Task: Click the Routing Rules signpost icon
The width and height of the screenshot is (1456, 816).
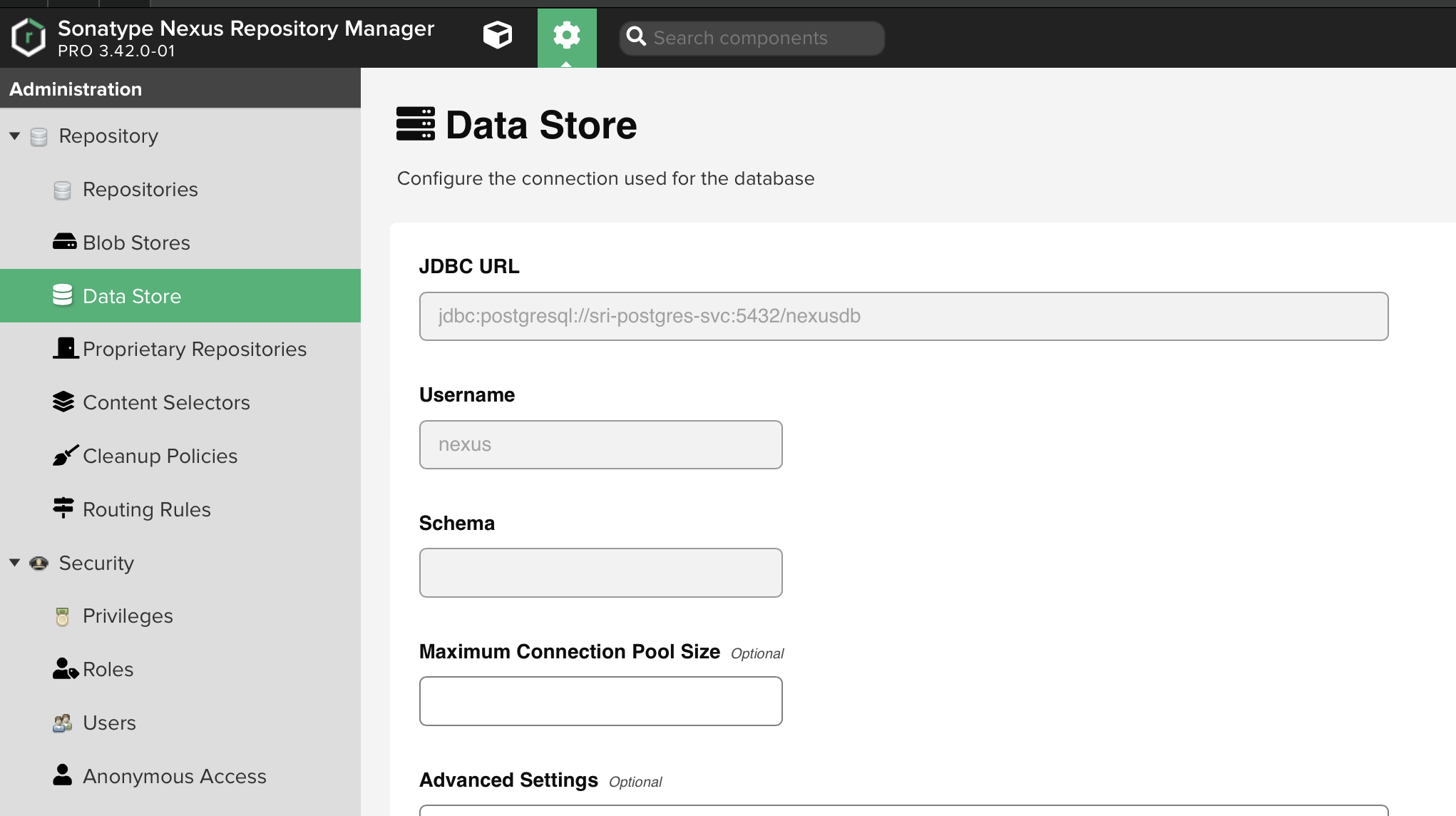Action: (63, 508)
